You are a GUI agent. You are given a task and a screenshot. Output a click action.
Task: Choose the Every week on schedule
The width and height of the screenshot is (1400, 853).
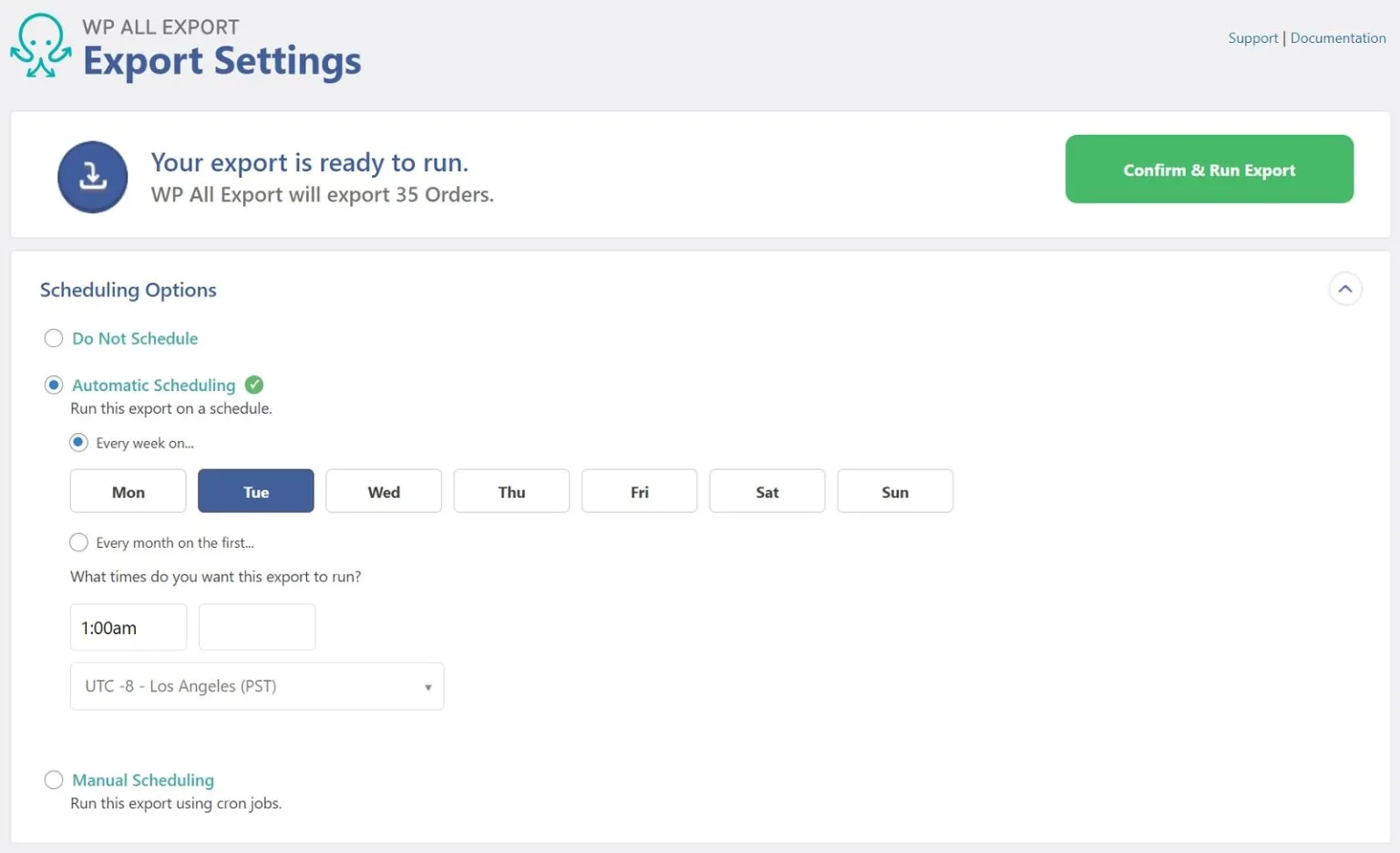point(78,442)
